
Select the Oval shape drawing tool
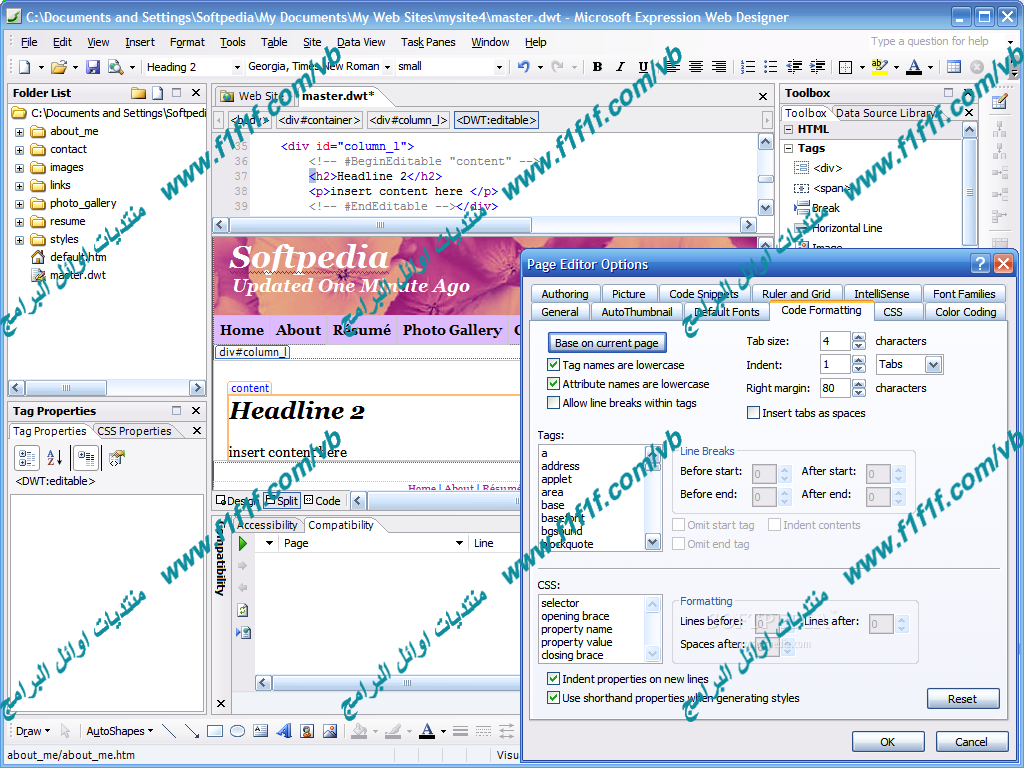pyautogui.click(x=237, y=731)
